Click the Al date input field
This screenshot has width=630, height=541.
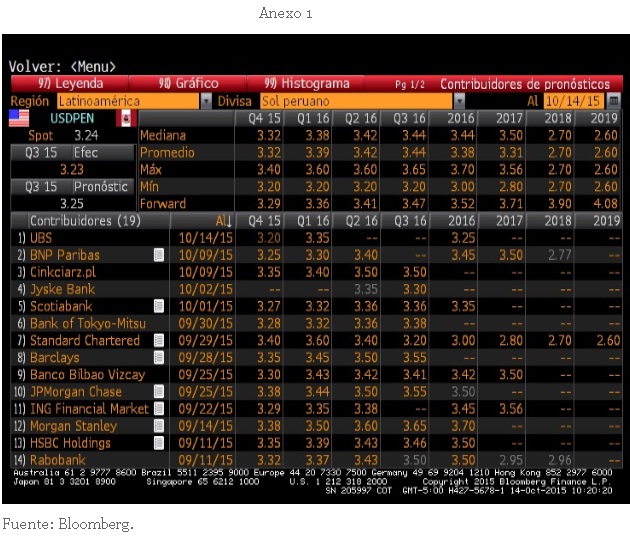(574, 101)
